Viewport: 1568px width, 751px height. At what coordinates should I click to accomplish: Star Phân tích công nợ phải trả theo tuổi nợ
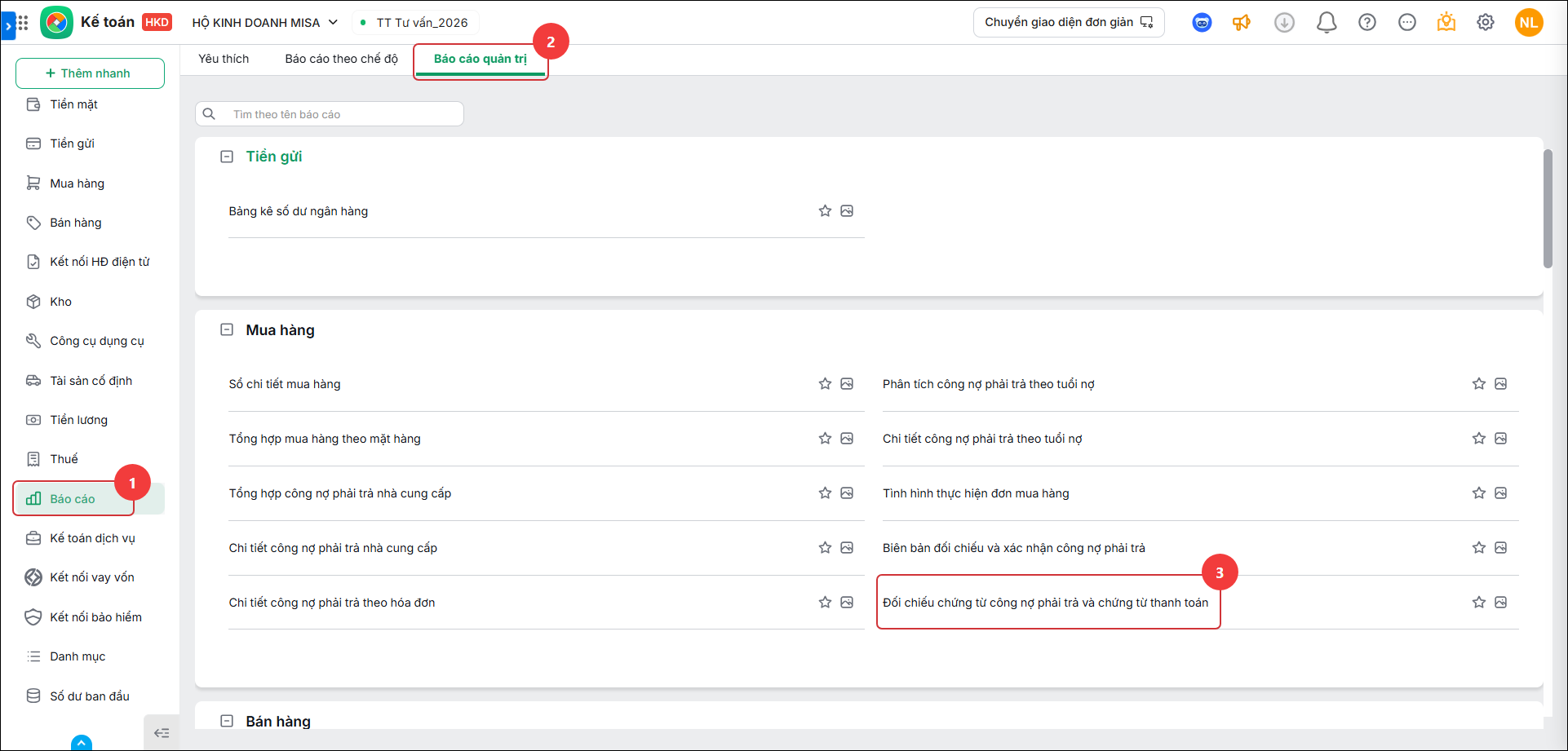tap(1479, 384)
